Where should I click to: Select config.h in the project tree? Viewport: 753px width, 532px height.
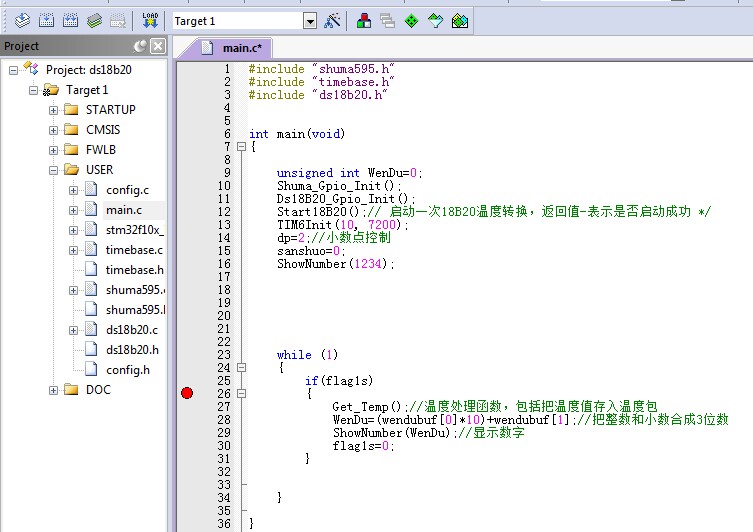(x=128, y=370)
